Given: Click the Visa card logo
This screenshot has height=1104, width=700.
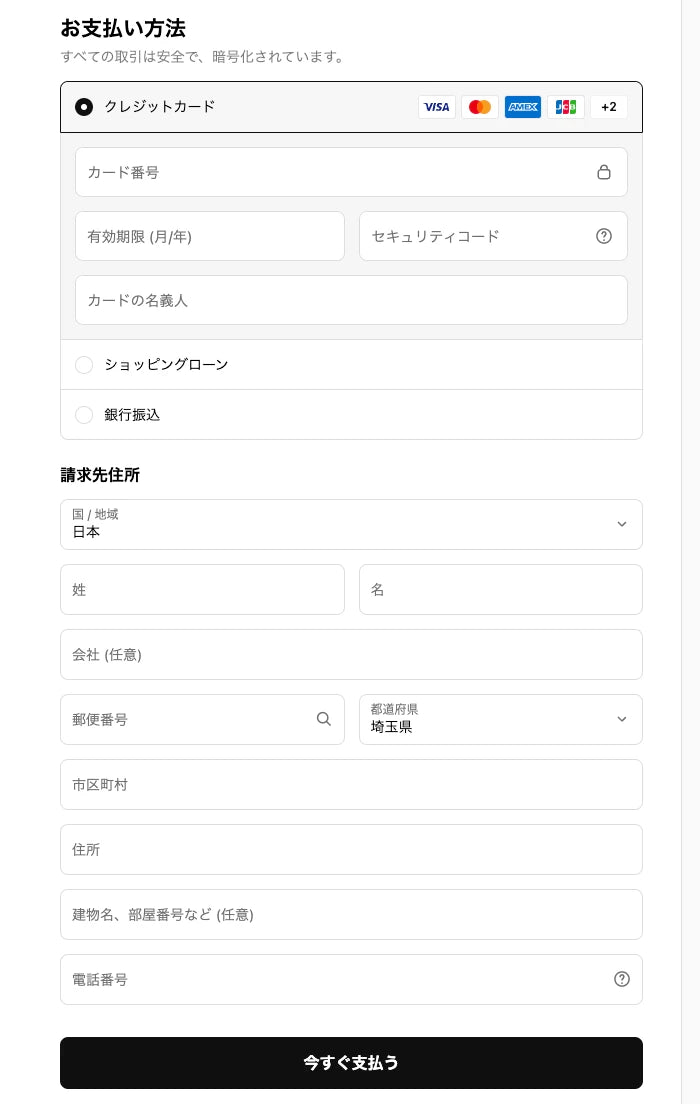Looking at the screenshot, I should (x=437, y=107).
